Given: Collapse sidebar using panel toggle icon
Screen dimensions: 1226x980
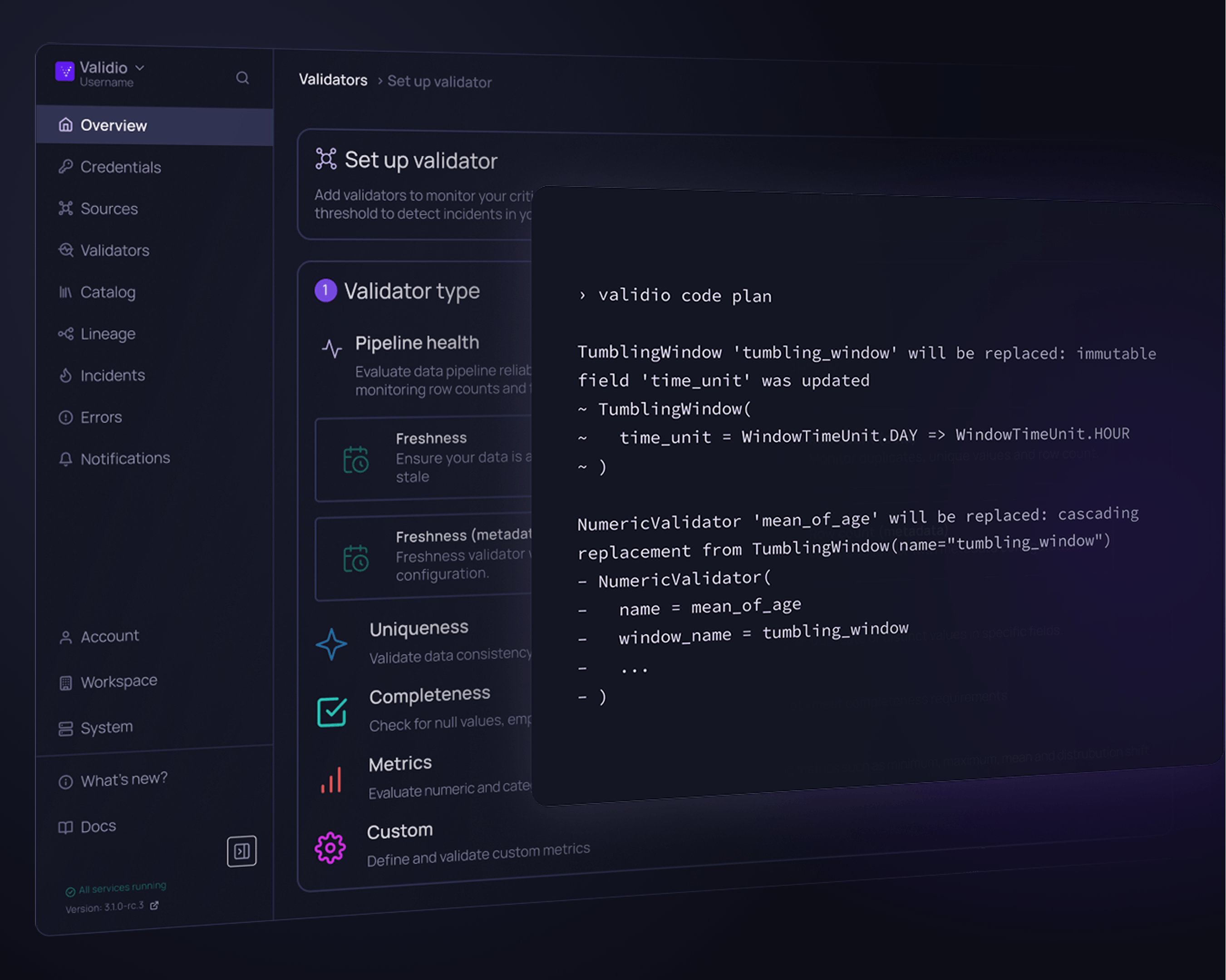Looking at the screenshot, I should coord(241,851).
